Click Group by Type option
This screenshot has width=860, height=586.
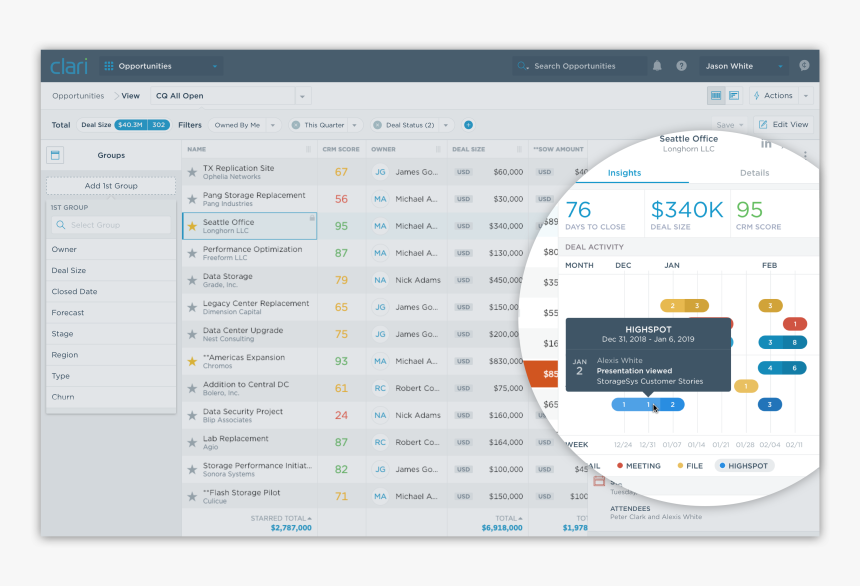pyautogui.click(x=111, y=376)
